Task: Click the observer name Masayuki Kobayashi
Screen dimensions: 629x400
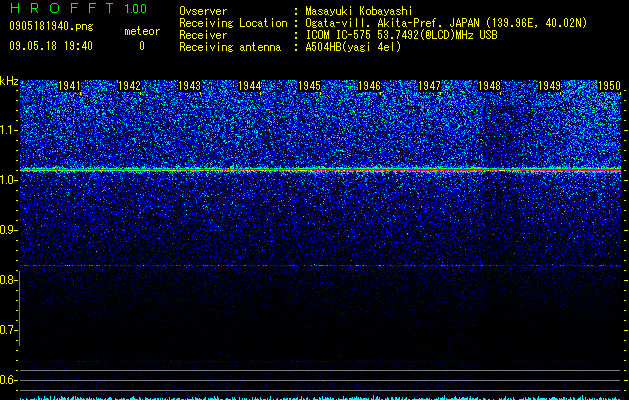Action: pos(359,11)
